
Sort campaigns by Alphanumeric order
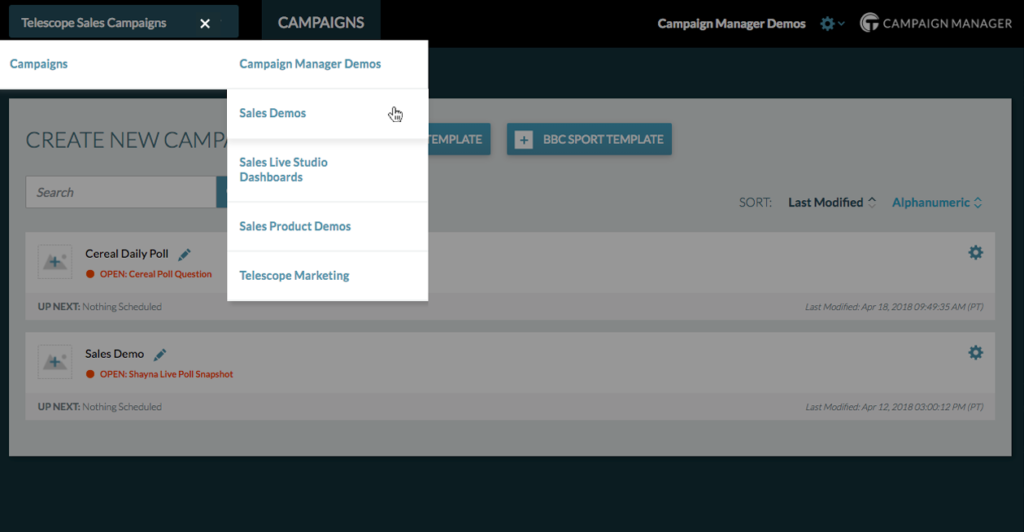tap(936, 202)
